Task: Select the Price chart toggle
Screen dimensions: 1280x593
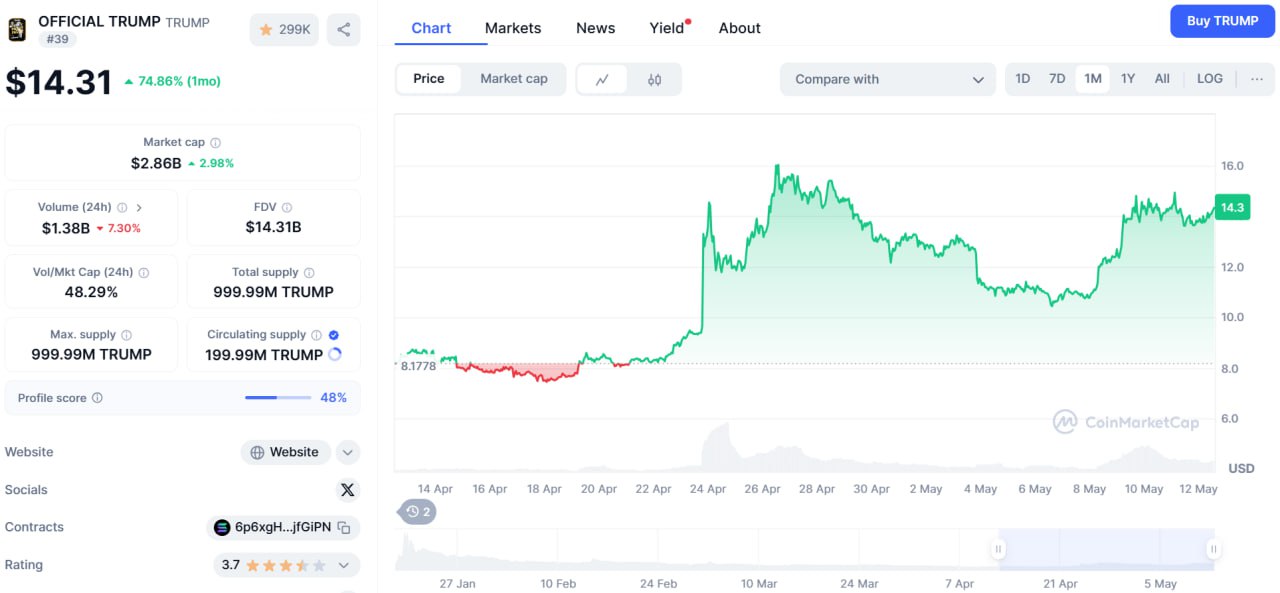Action: tap(429, 79)
